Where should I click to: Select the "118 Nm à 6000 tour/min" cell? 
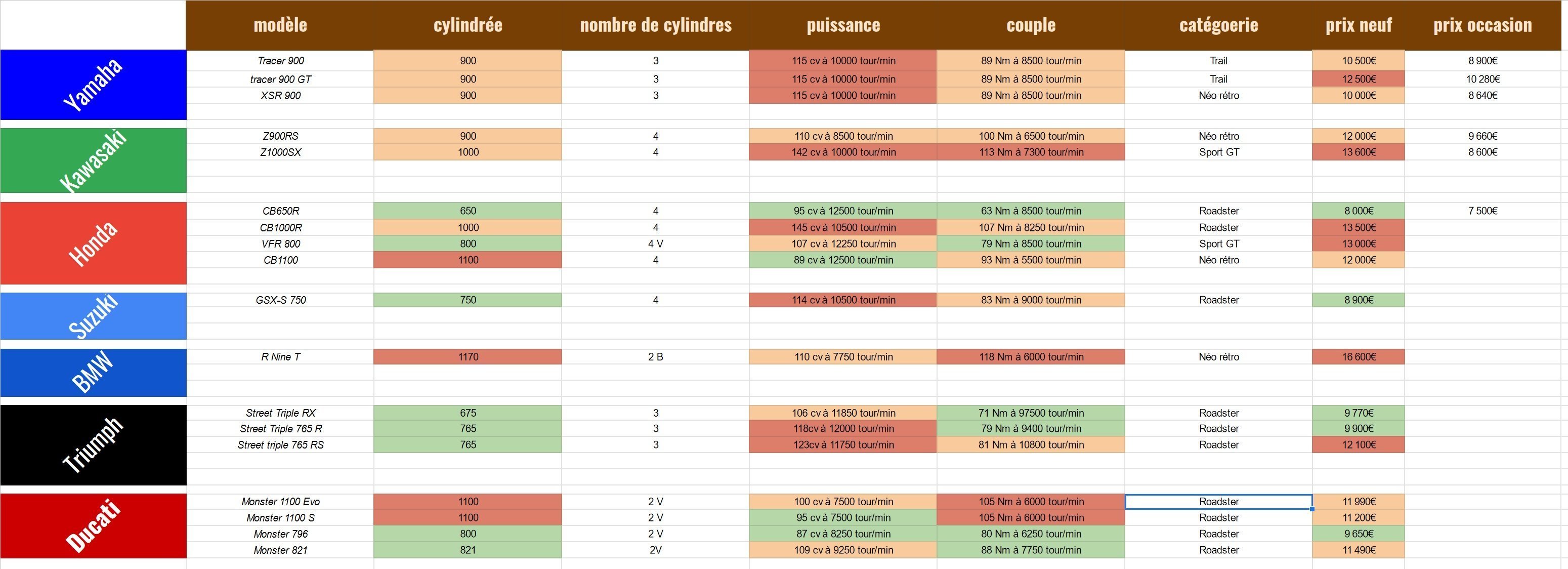(x=1031, y=357)
